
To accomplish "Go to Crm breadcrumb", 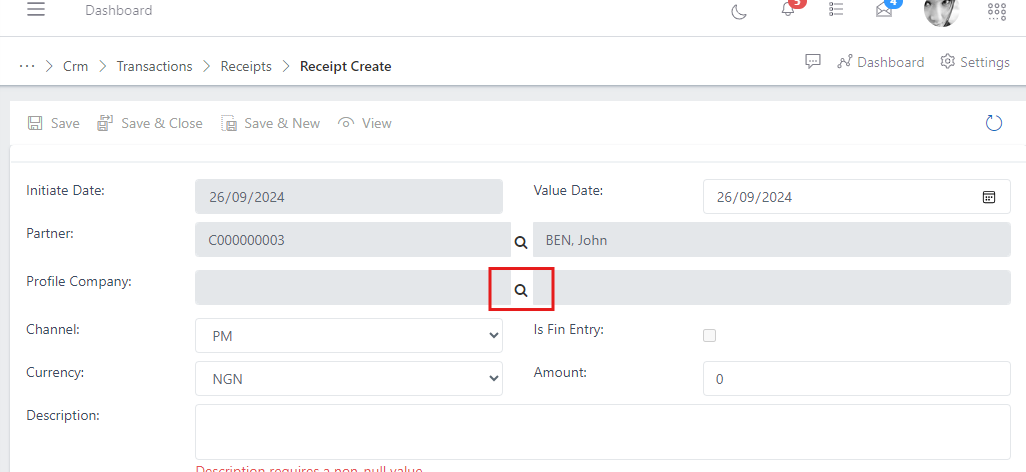I will pyautogui.click(x=75, y=66).
